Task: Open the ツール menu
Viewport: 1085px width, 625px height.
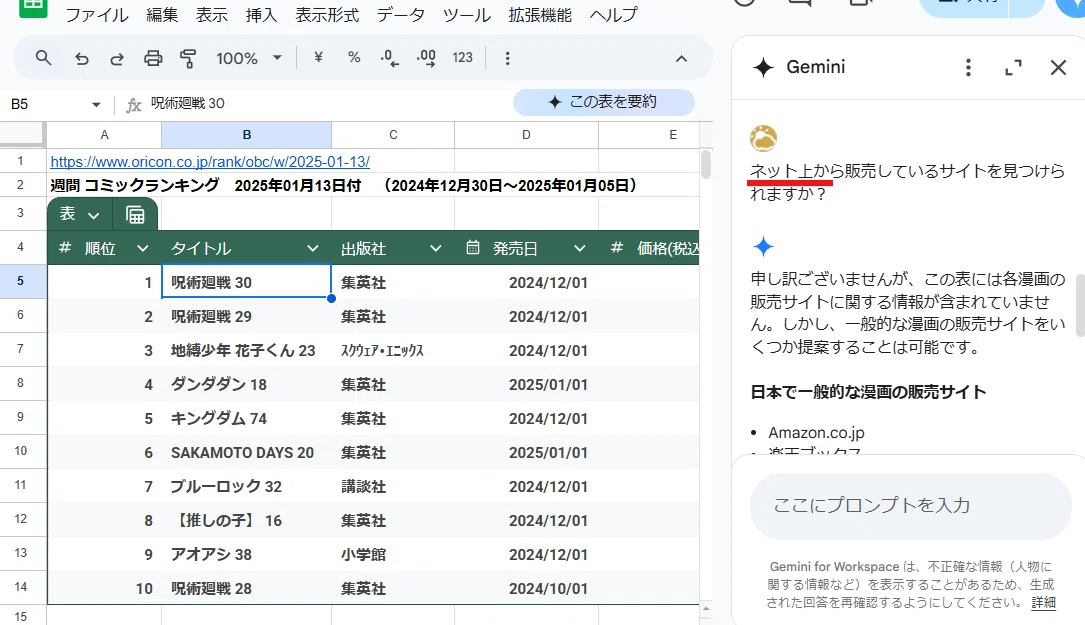Action: [467, 15]
